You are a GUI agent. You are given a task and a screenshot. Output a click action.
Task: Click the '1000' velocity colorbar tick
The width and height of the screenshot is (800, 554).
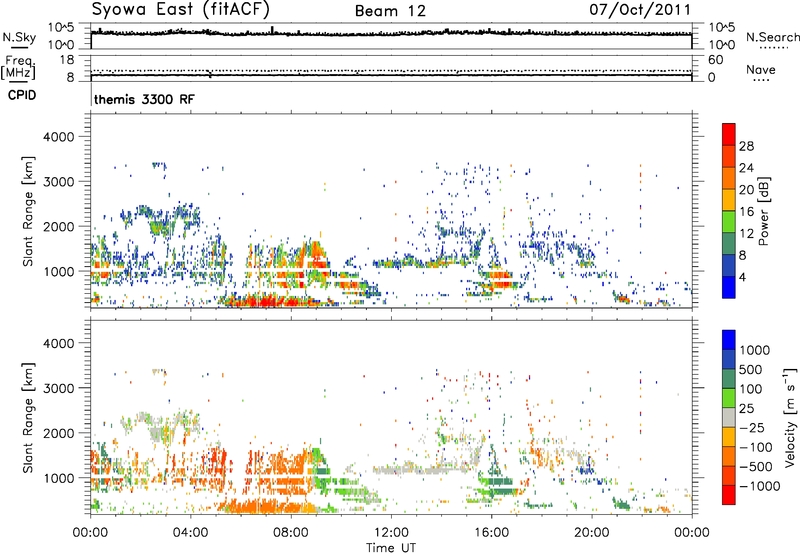pos(754,350)
